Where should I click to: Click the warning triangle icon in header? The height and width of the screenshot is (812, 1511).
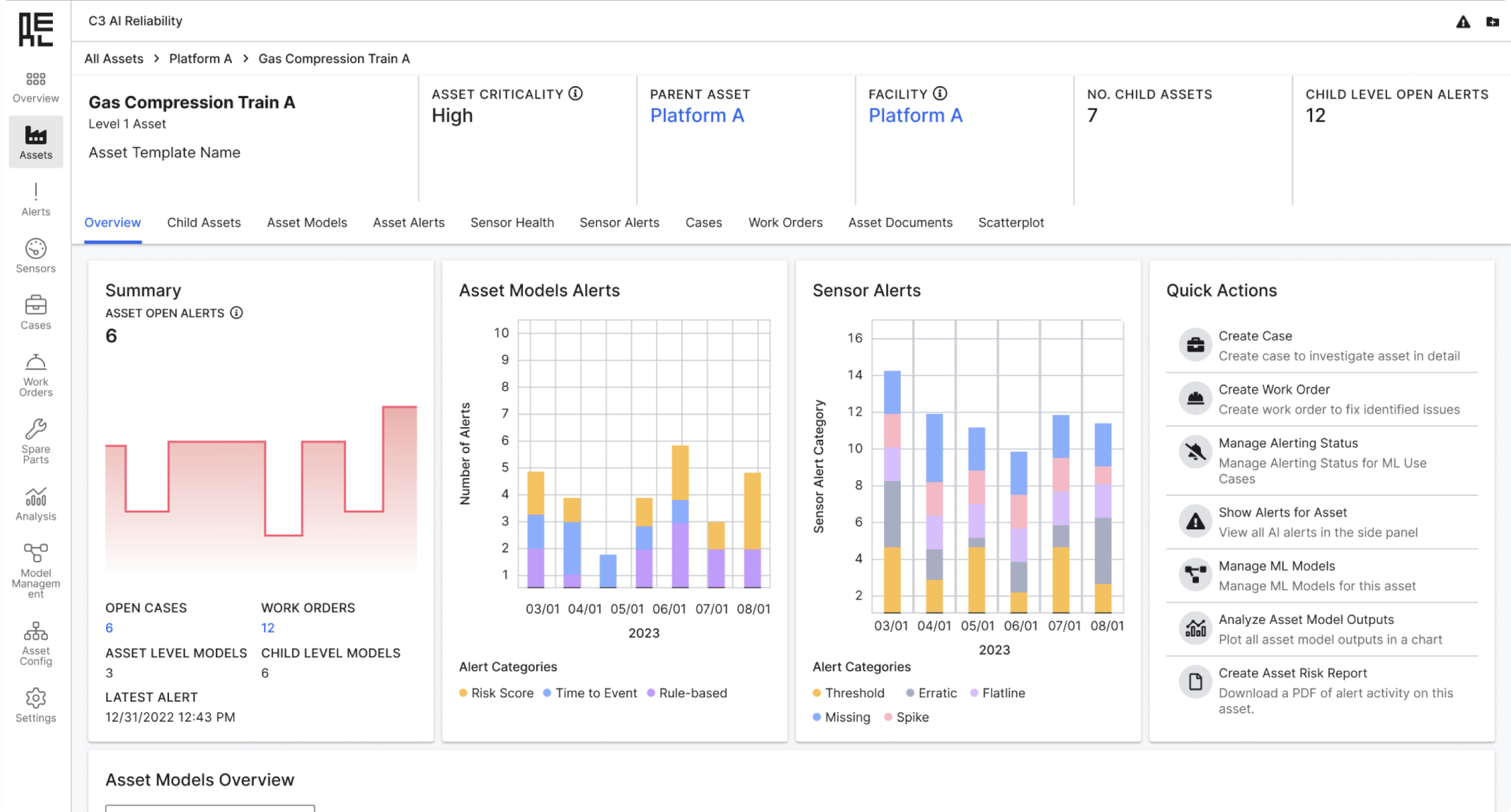click(x=1463, y=22)
